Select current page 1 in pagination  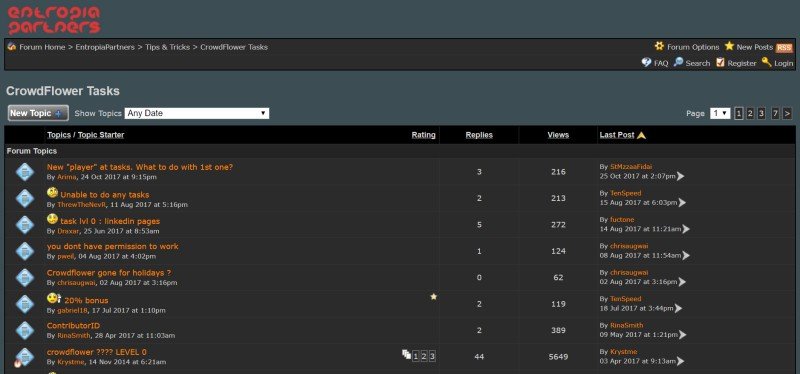click(x=739, y=113)
